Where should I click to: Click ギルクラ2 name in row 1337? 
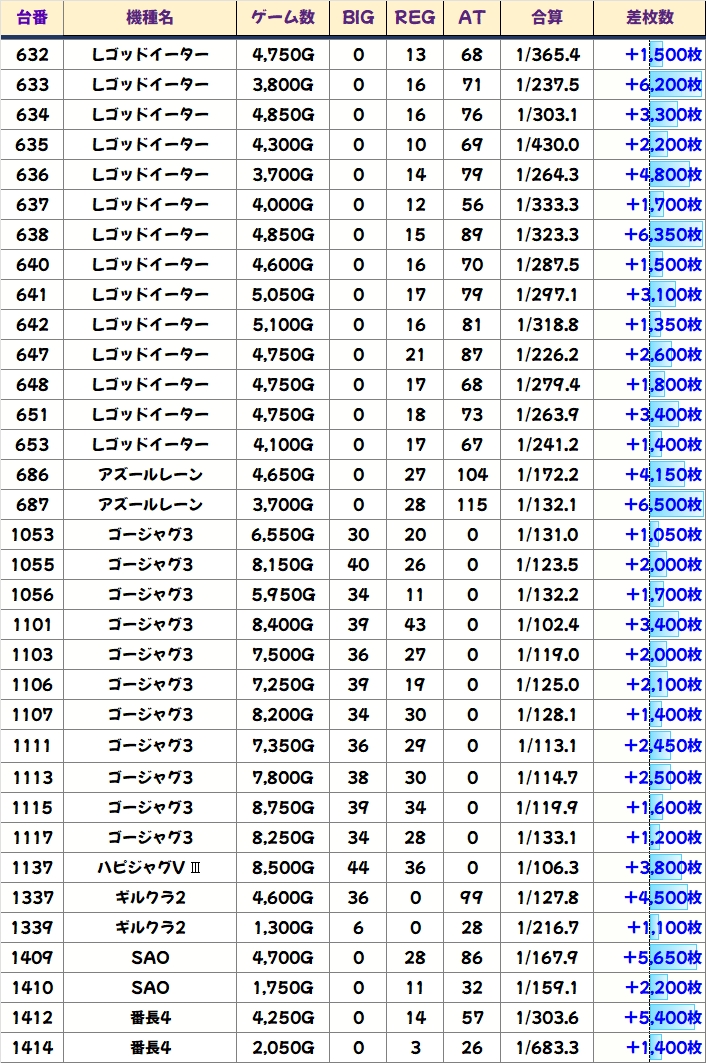[150, 898]
